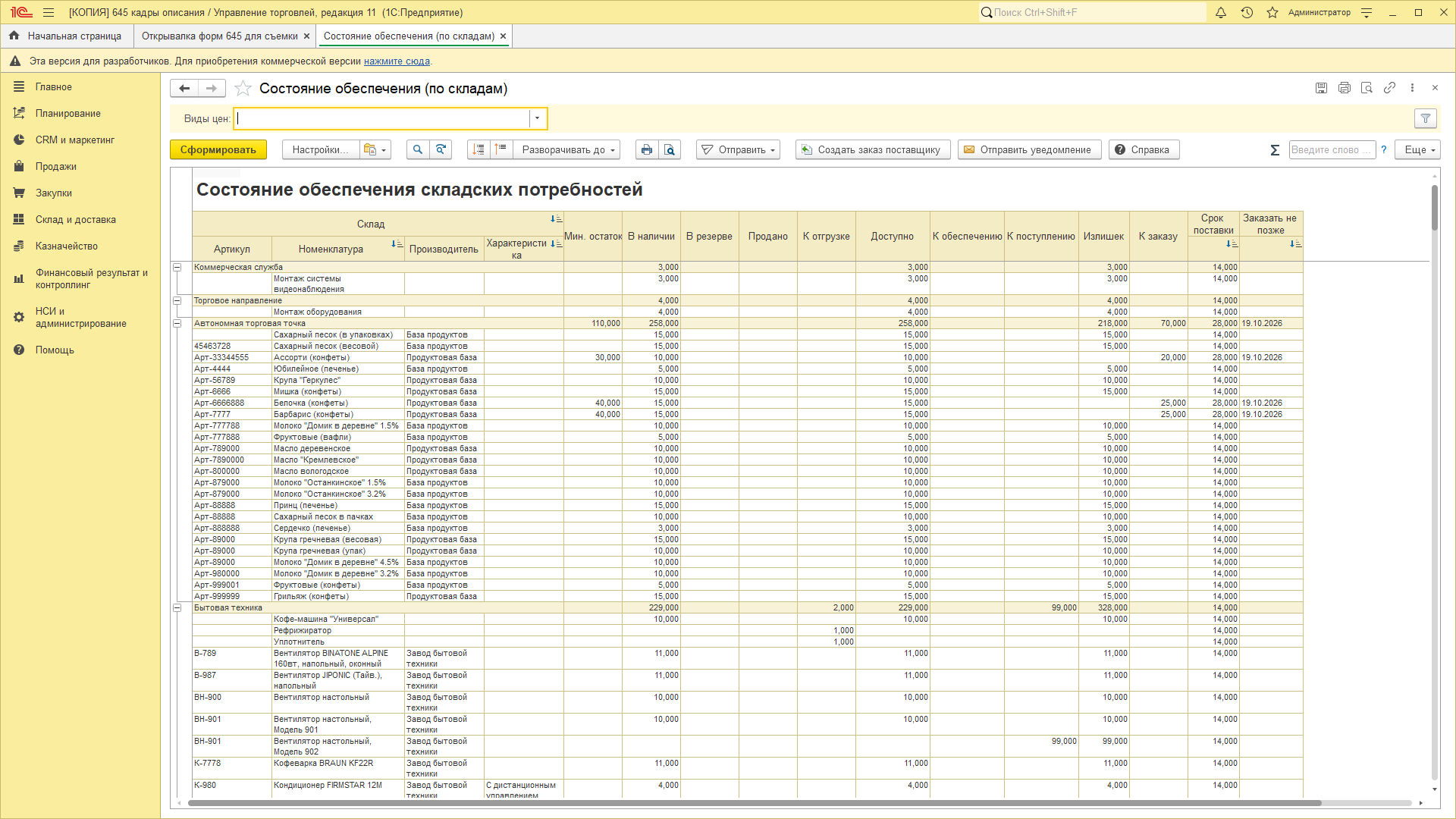Open the 1C hamburger main menu
The width and height of the screenshot is (1456, 819).
[49, 12]
